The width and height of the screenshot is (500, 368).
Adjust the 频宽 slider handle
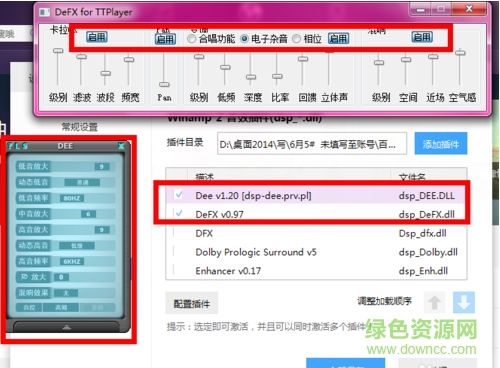(129, 60)
